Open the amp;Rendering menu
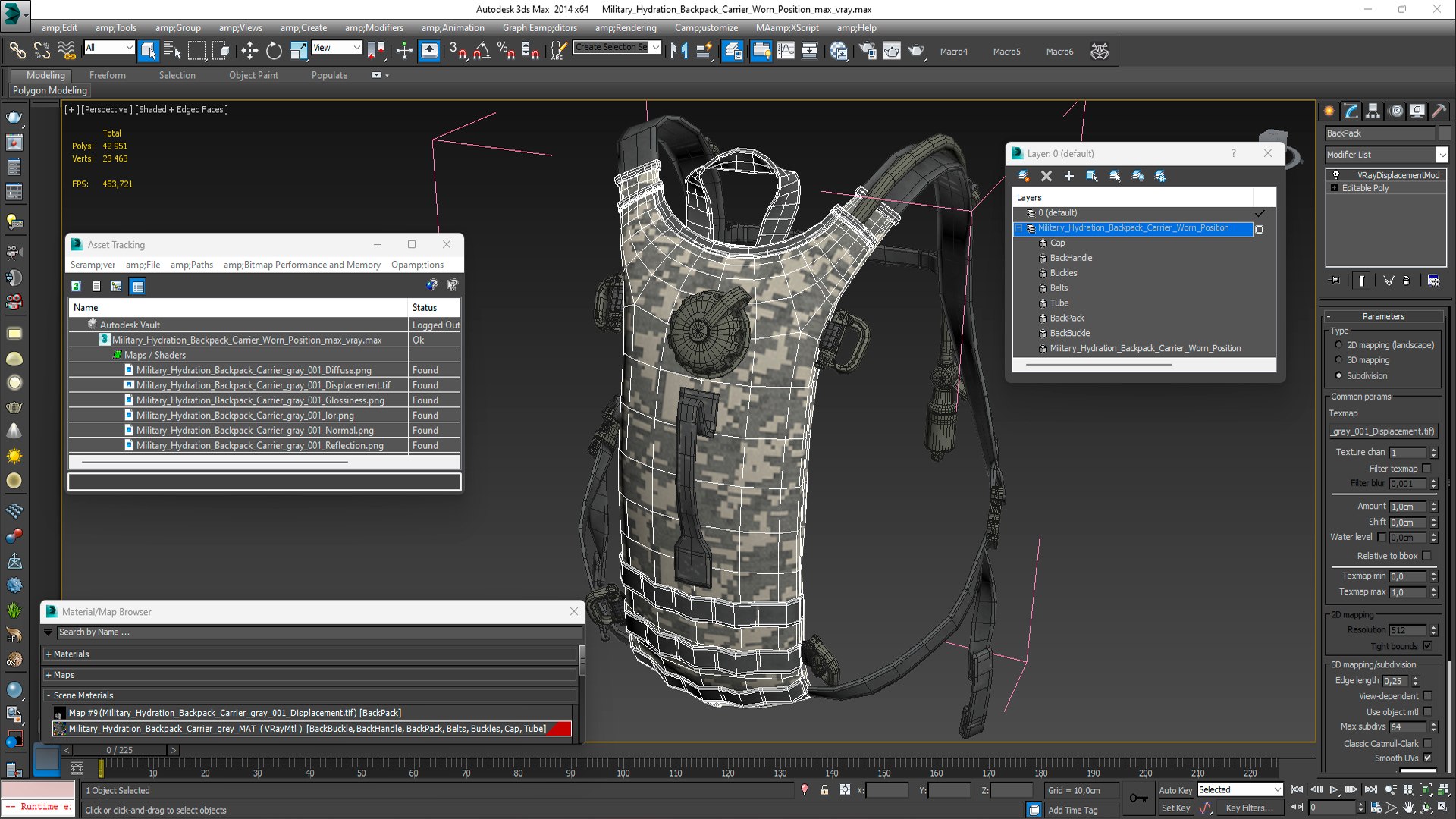Screen dimensions: 1456x819 626,28
